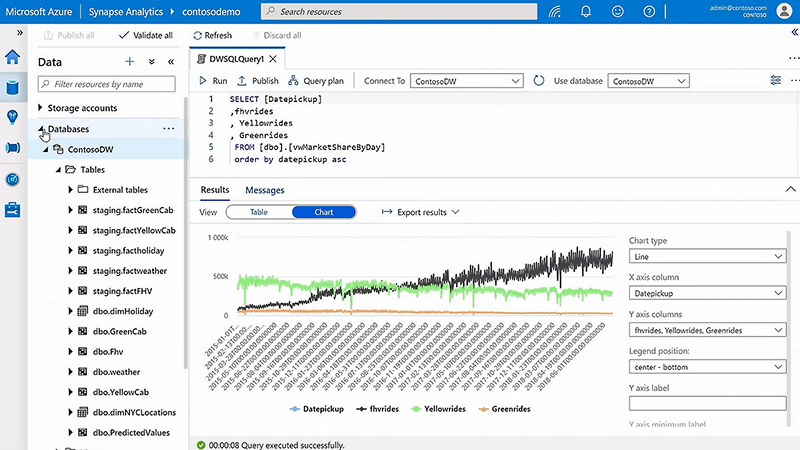Open the Data hub cylinder icon
800x450 pixels.
click(13, 87)
